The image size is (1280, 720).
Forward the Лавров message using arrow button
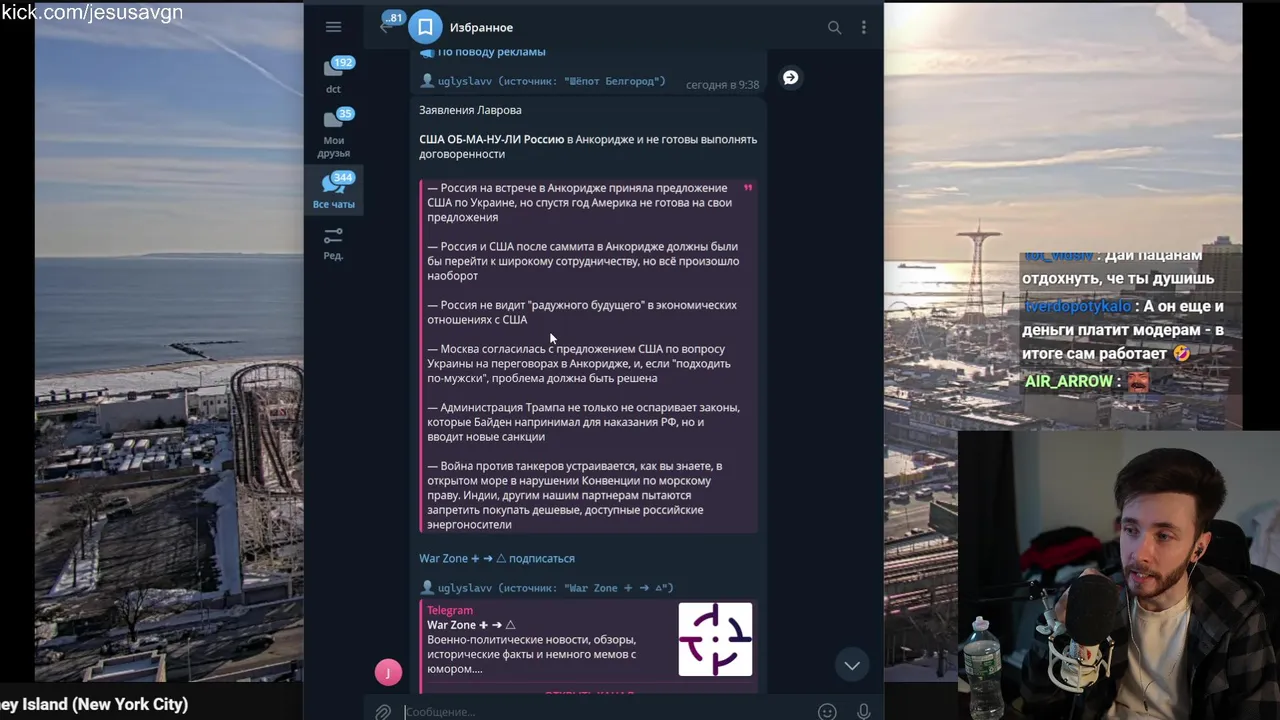click(x=790, y=78)
